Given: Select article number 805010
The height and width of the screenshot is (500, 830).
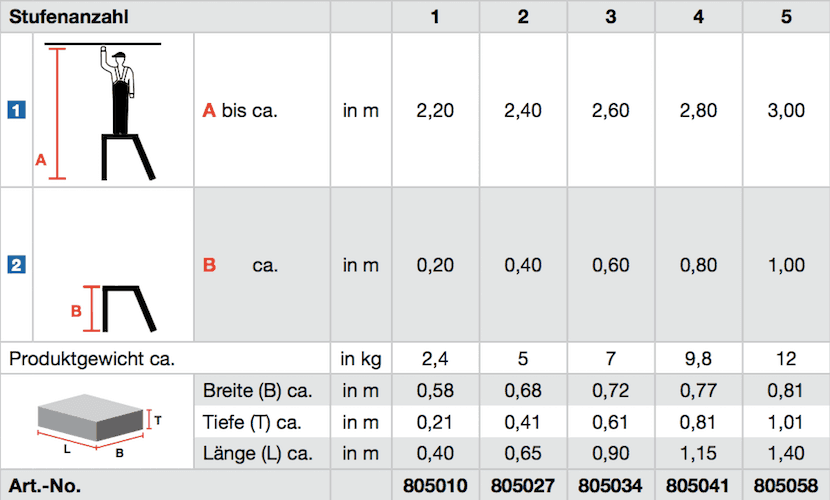Looking at the screenshot, I should (435, 486).
